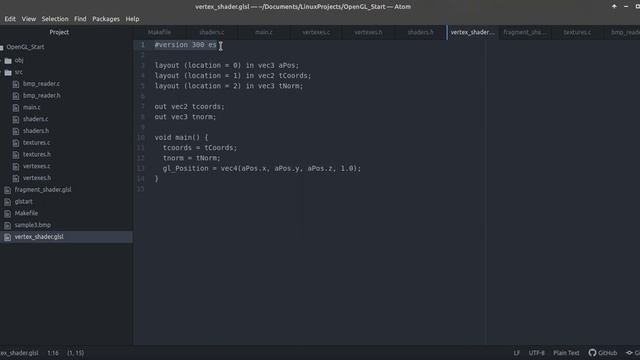Click the textures.h file icon

point(16,155)
